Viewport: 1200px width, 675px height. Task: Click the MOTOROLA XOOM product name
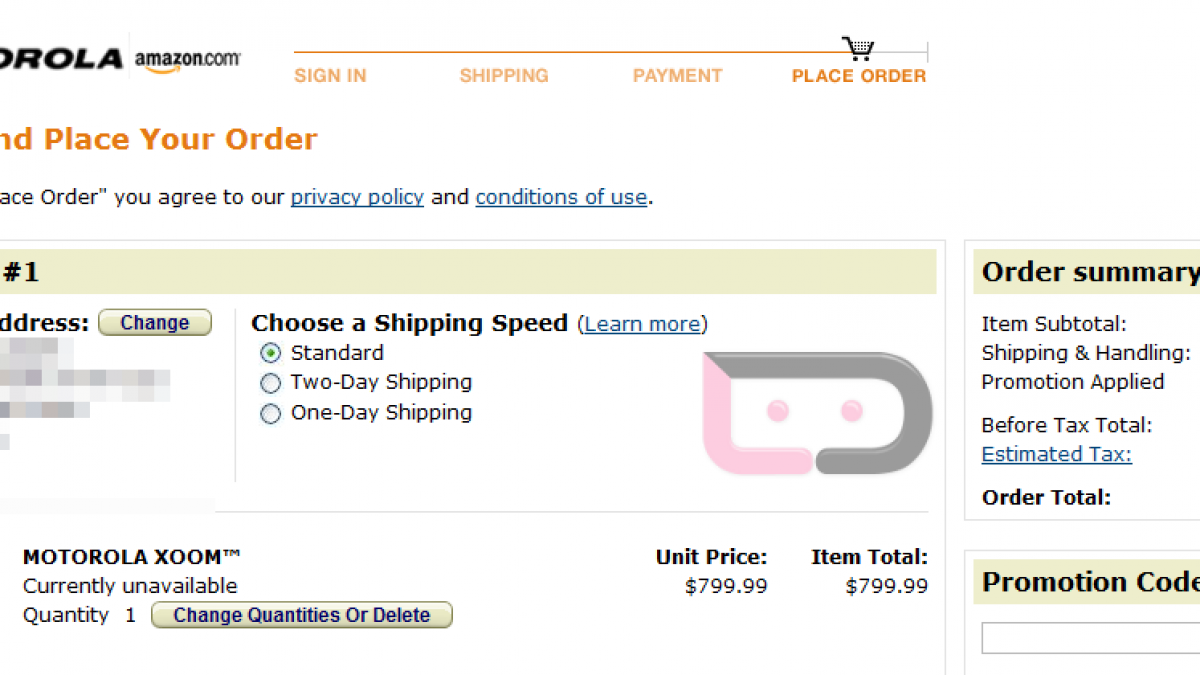tap(132, 557)
